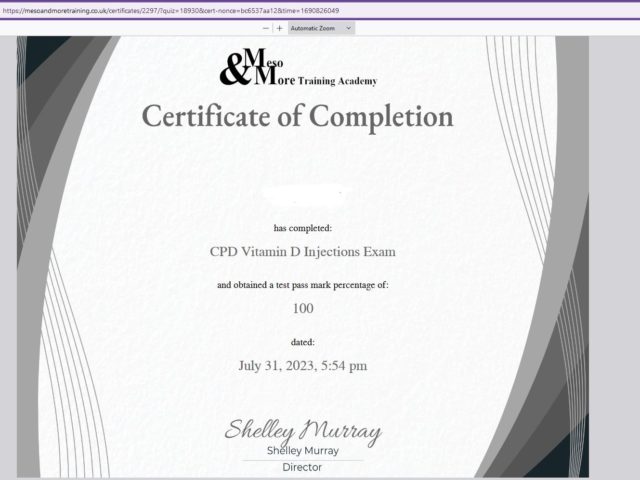Click the zoom in plus icon

point(279,28)
